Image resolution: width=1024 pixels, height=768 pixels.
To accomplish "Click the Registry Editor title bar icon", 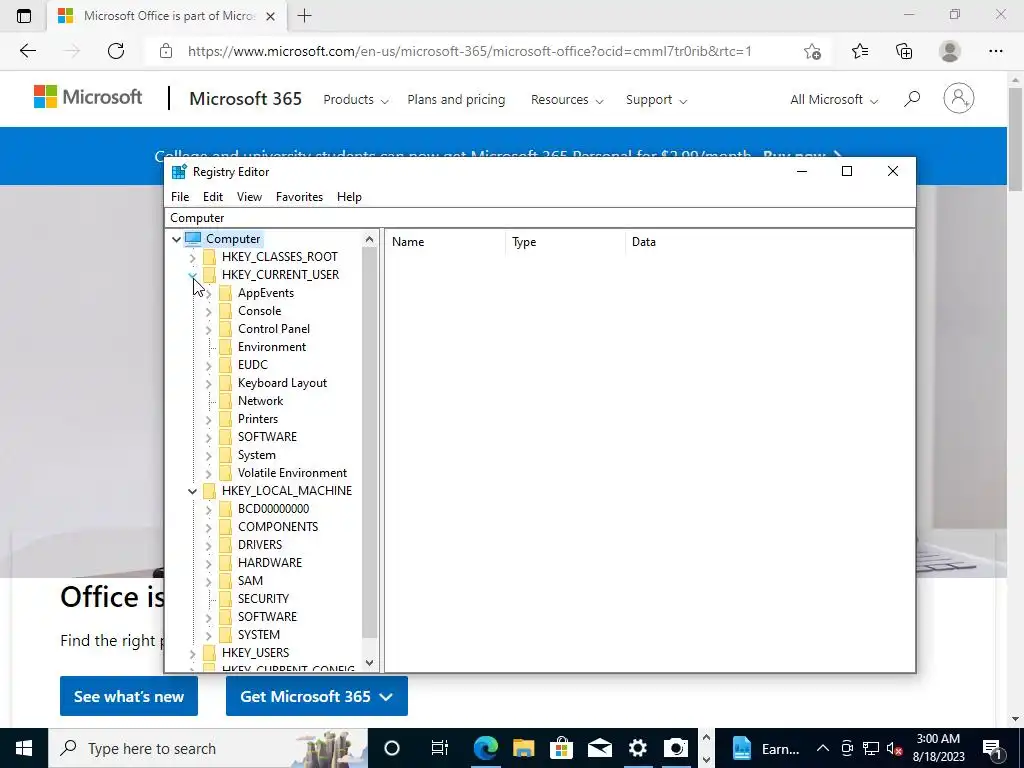I will [x=179, y=172].
